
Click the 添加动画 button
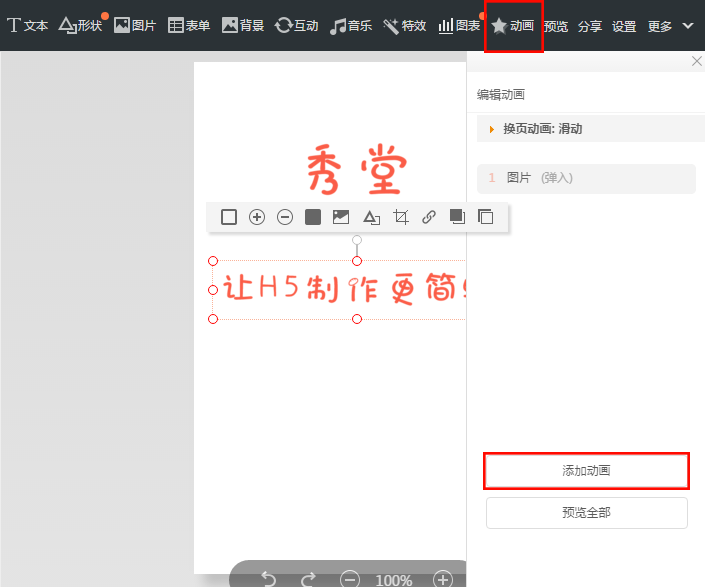pyautogui.click(x=586, y=470)
